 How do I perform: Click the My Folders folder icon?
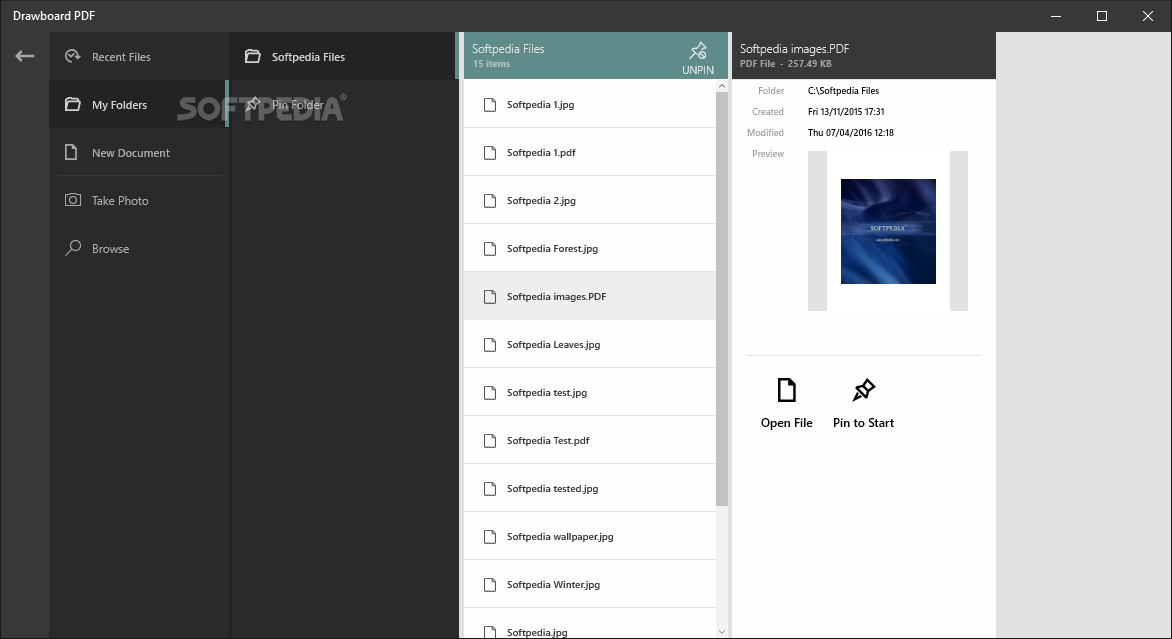(x=73, y=104)
